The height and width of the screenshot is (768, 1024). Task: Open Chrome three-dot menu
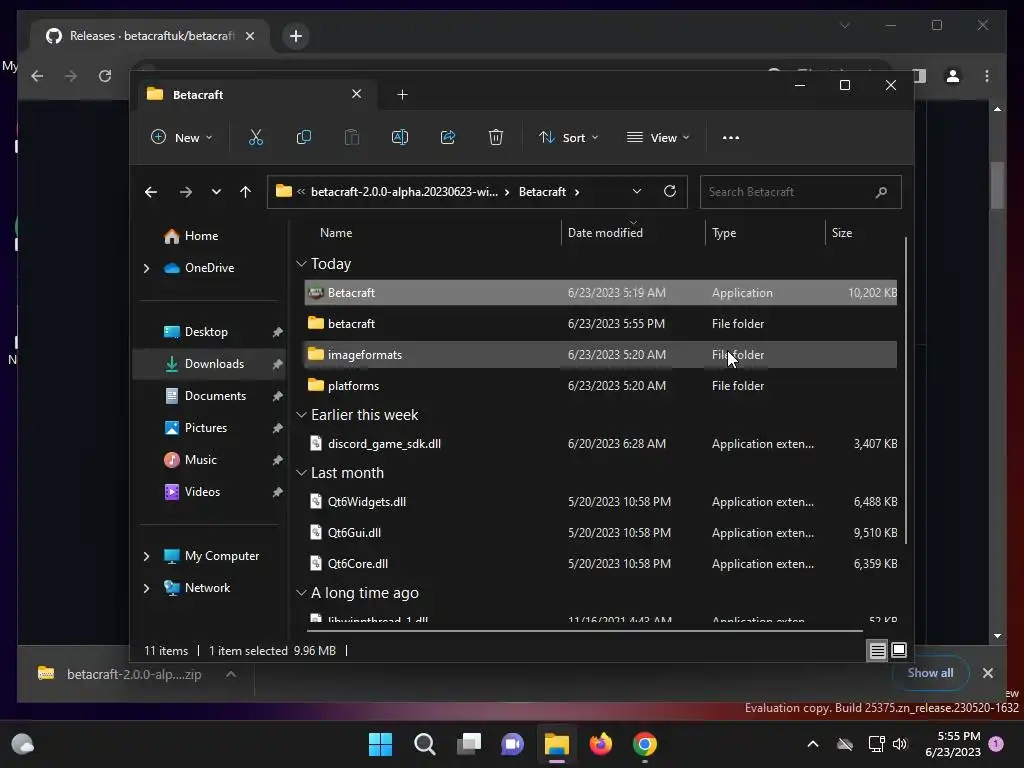[x=987, y=76]
